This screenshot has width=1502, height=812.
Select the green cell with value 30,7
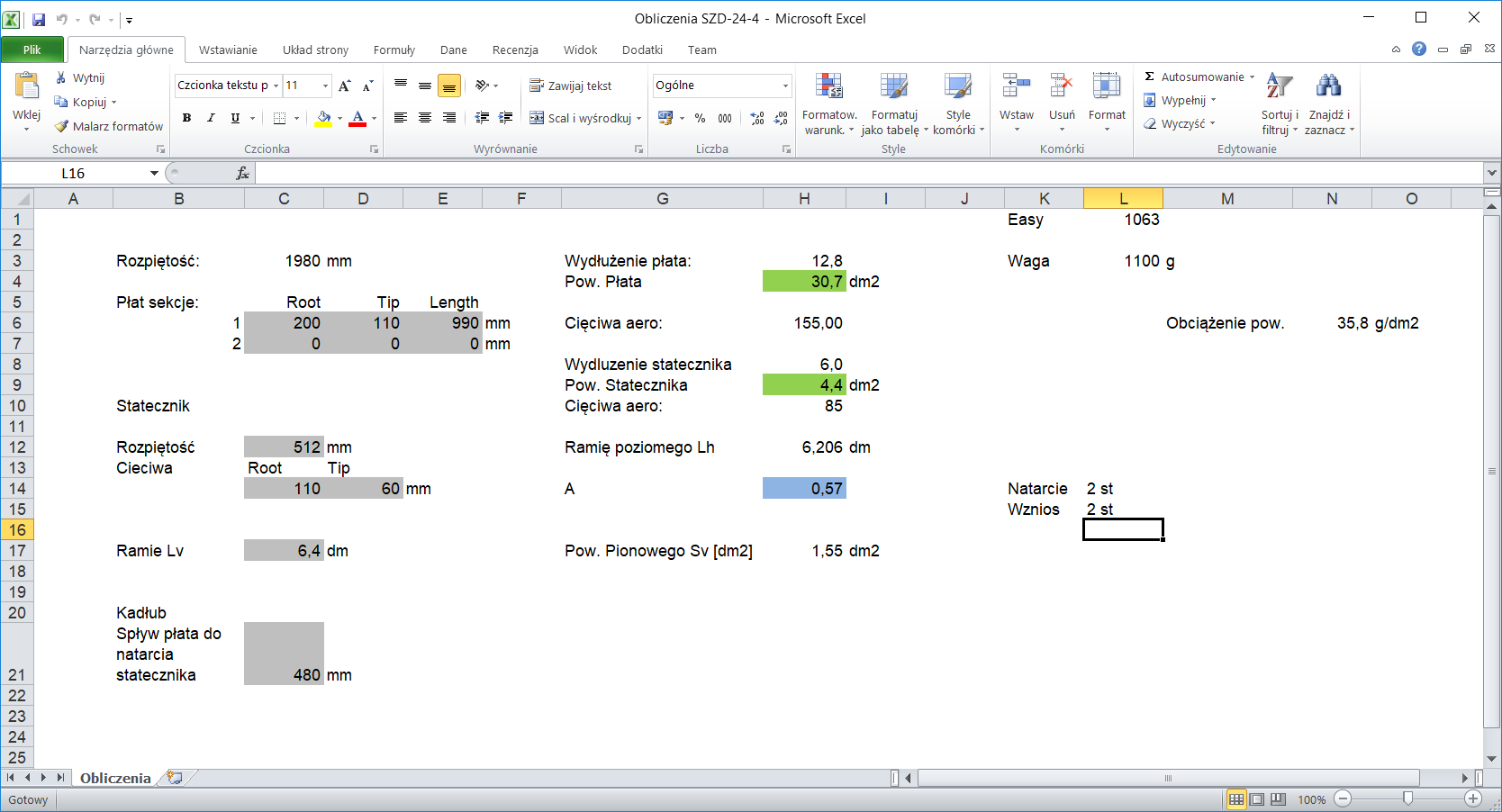[x=803, y=282]
